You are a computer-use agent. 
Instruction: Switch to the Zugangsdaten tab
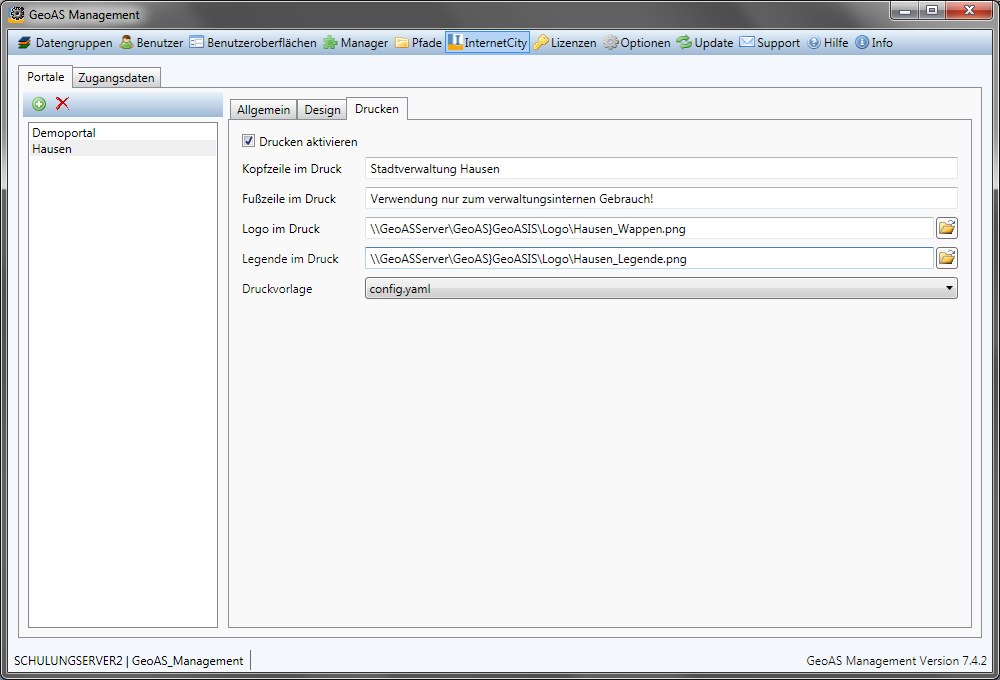click(x=116, y=78)
